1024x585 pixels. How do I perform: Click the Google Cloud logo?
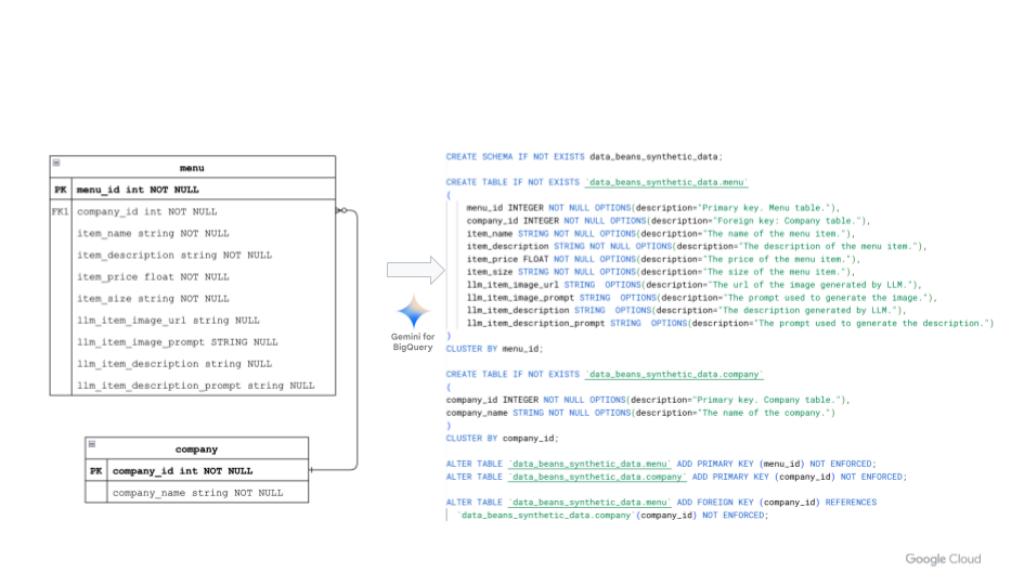point(943,559)
